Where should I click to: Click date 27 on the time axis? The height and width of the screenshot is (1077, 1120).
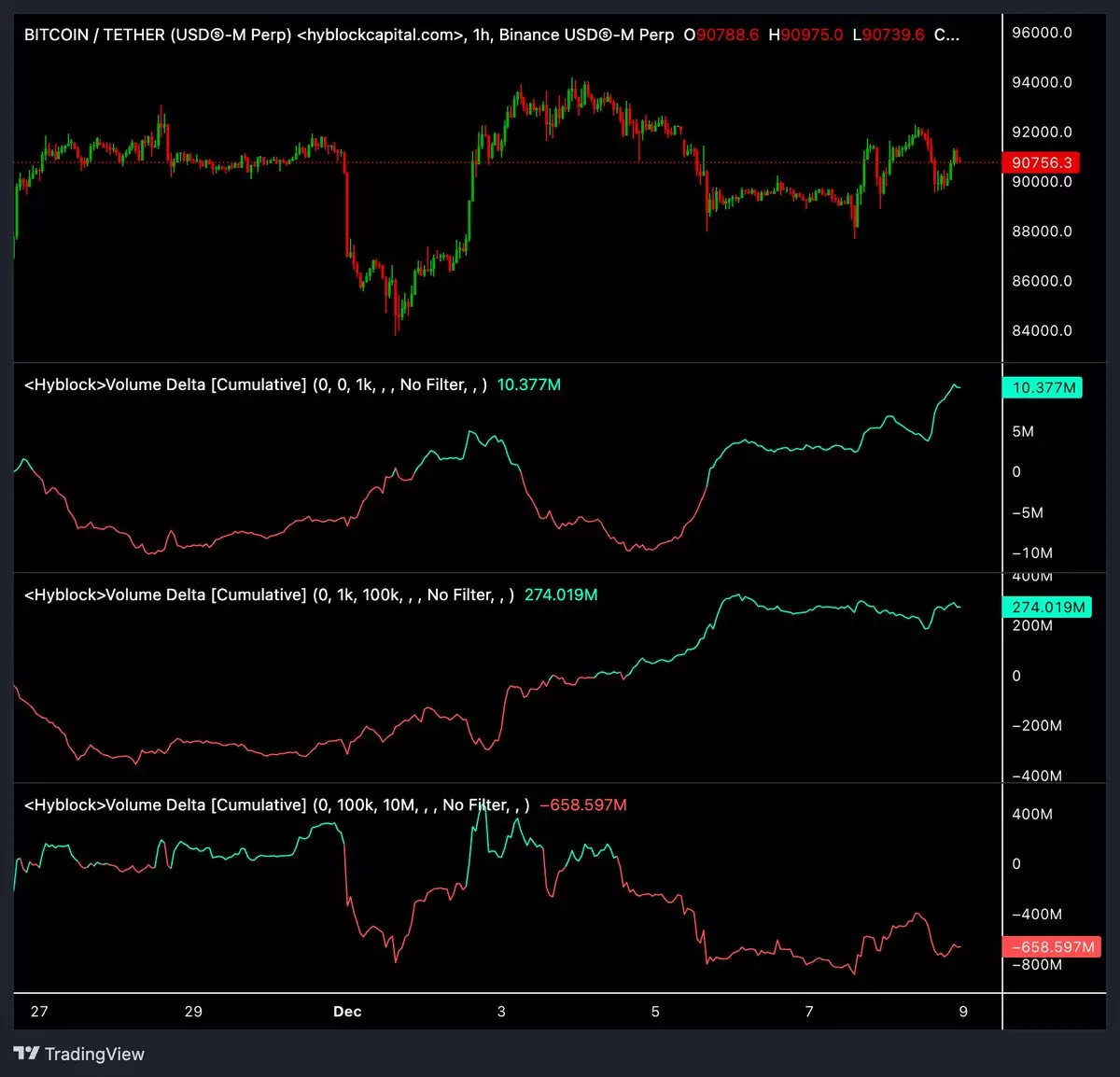[x=39, y=1012]
